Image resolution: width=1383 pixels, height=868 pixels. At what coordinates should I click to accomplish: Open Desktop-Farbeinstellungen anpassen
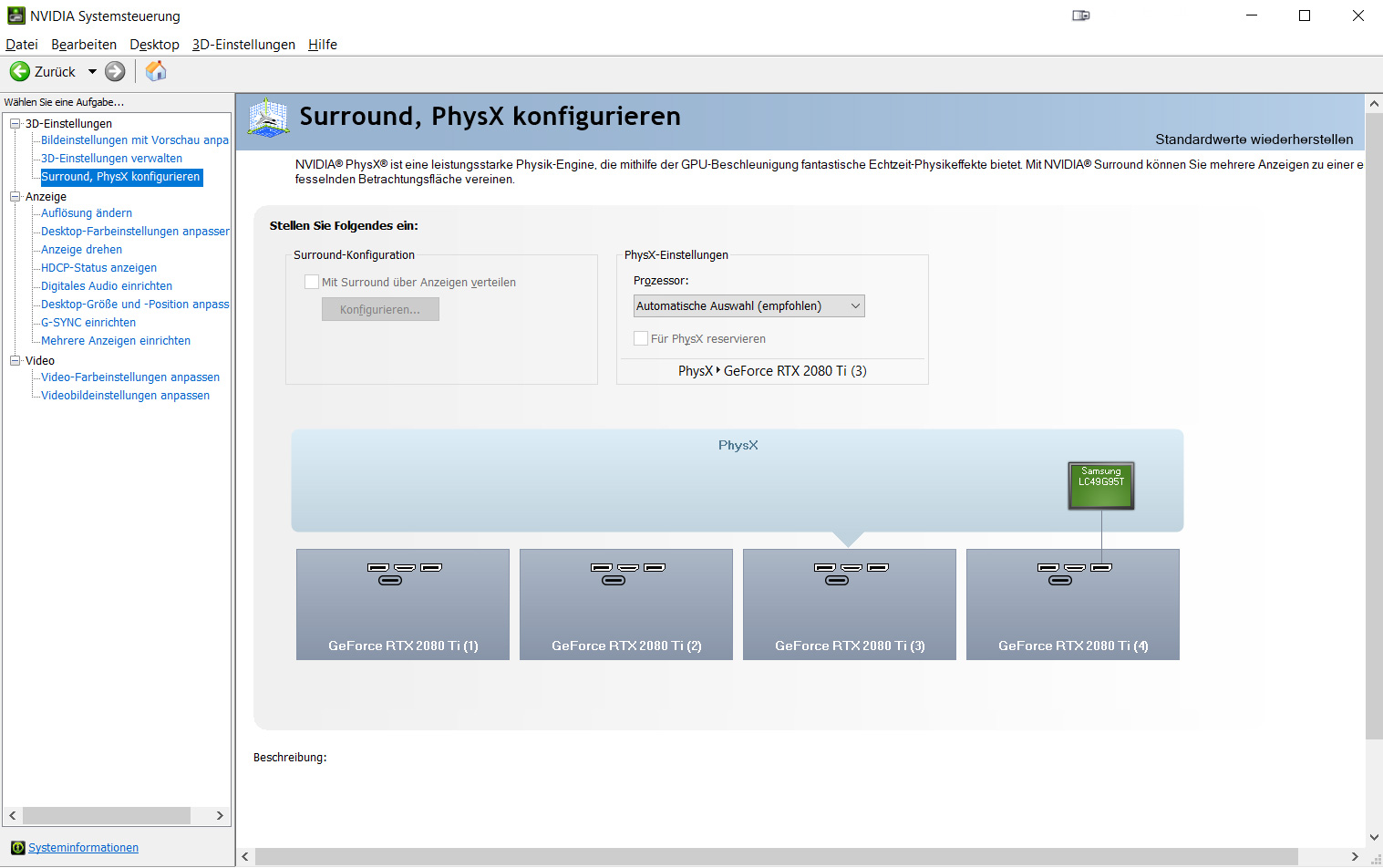click(x=135, y=232)
